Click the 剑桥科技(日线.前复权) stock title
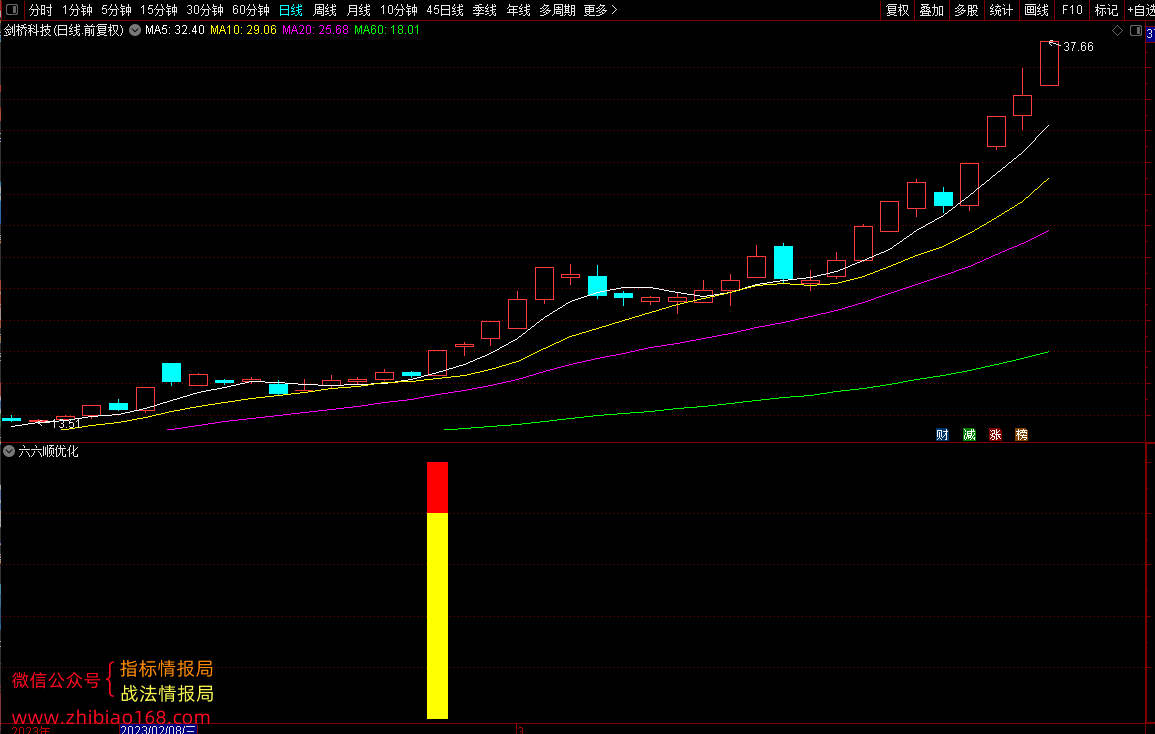Image resolution: width=1155 pixels, height=734 pixels. coord(64,30)
